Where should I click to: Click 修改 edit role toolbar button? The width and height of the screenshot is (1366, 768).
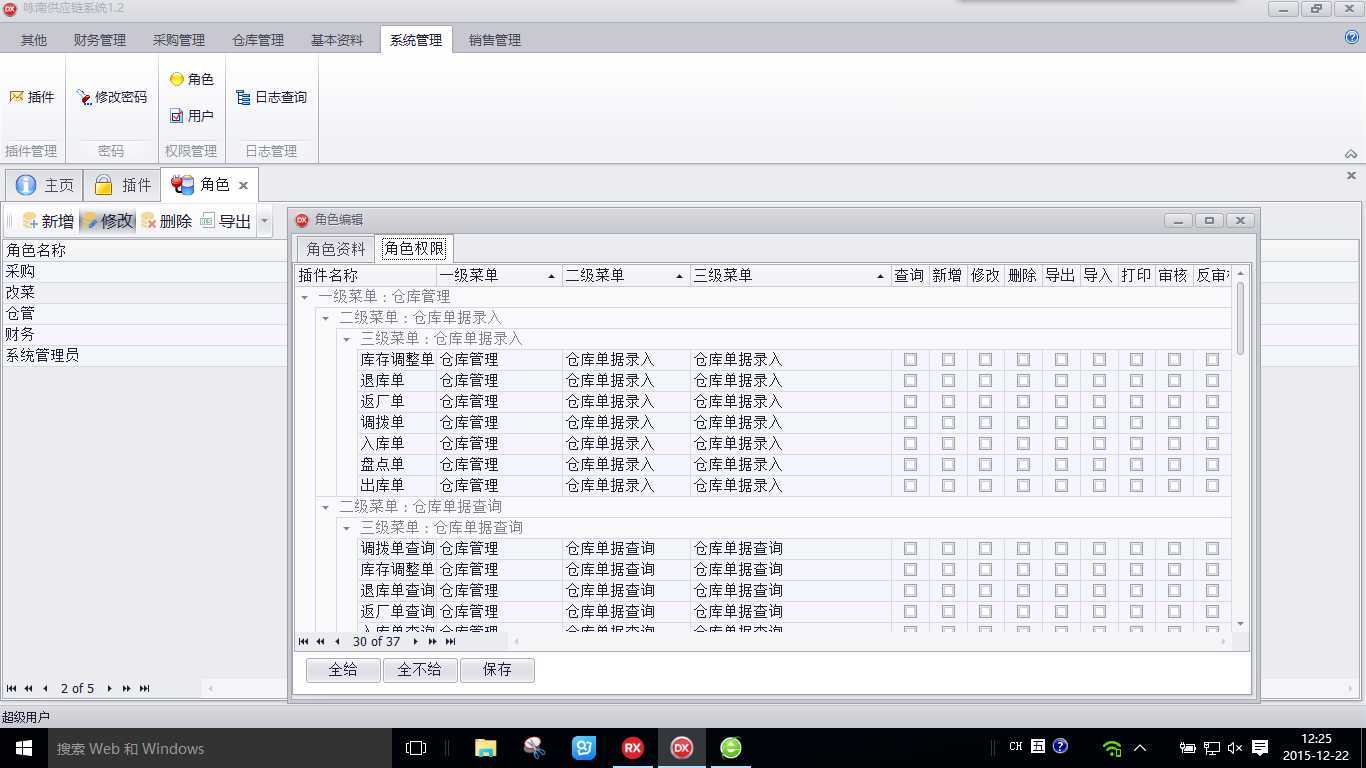tap(108, 221)
